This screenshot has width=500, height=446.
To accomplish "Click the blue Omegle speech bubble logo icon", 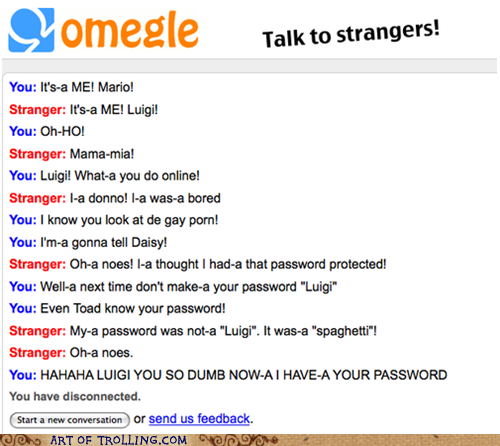I will point(31,30).
